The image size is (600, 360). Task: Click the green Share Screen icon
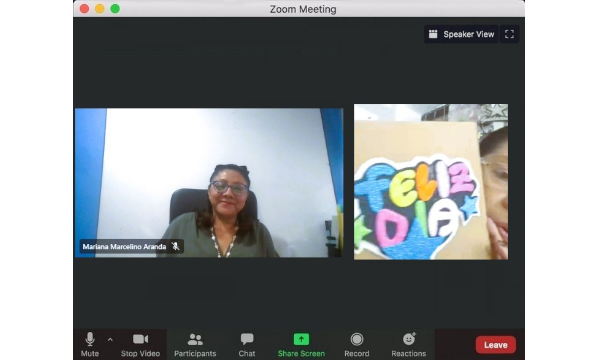(301, 339)
